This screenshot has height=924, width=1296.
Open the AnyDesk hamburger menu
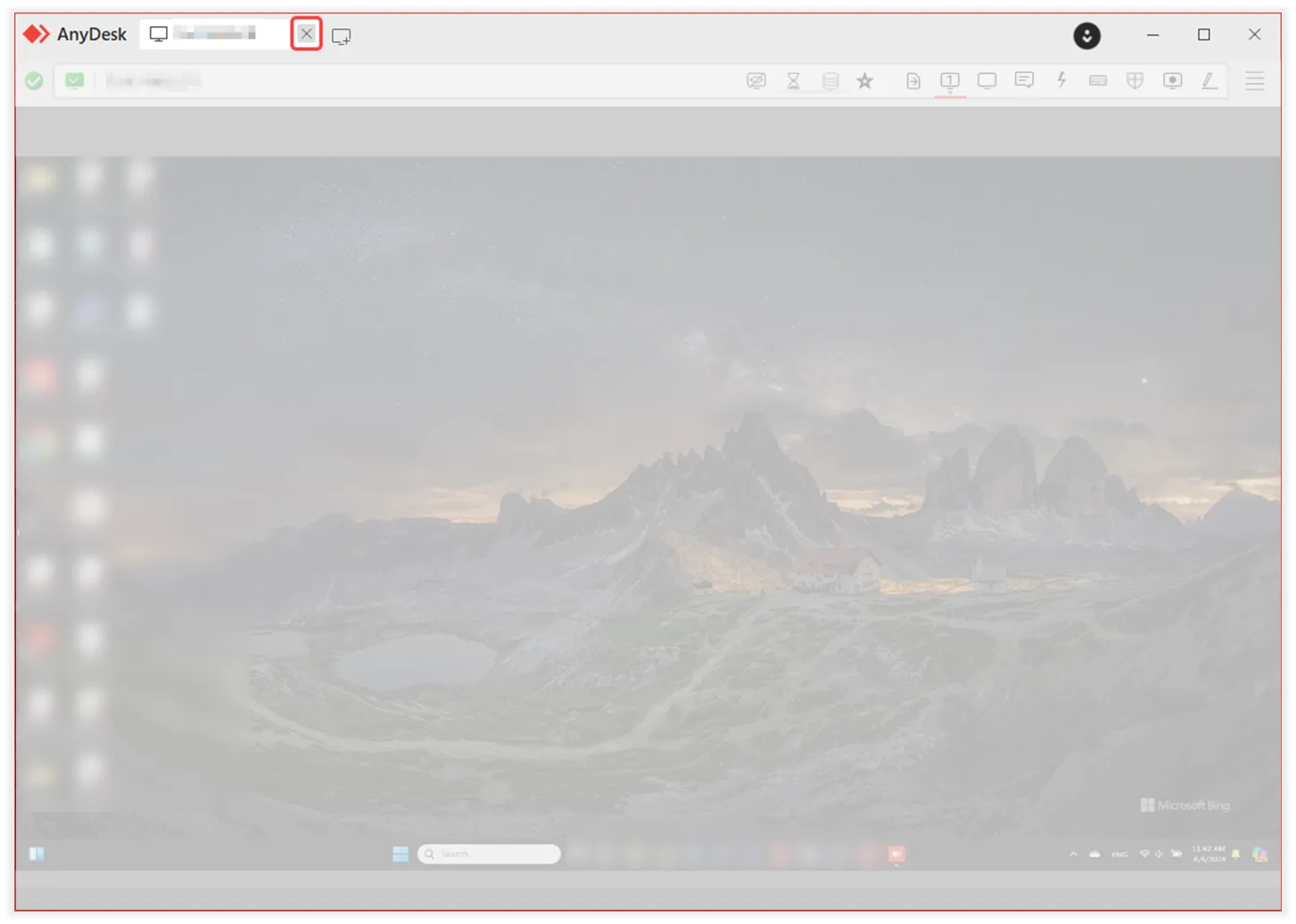(1254, 81)
